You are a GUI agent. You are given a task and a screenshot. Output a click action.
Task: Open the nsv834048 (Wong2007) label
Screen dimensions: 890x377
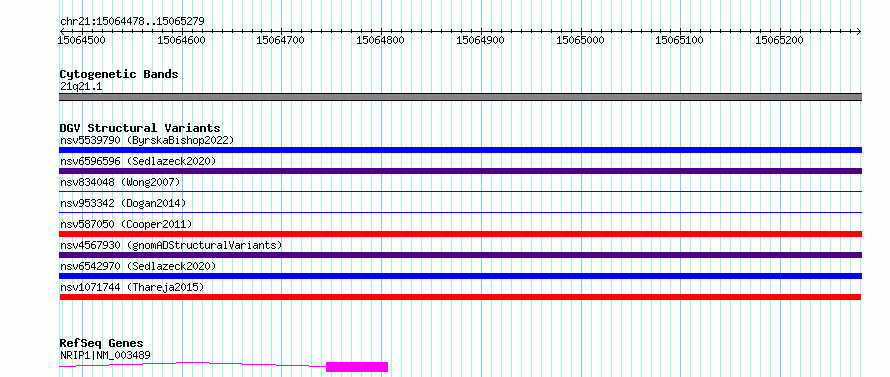click(120, 182)
